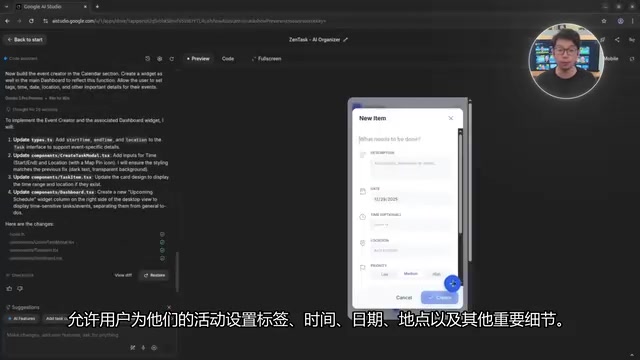Share the app via share icon
The image size is (640, 360).
pyautogui.click(x=617, y=40)
